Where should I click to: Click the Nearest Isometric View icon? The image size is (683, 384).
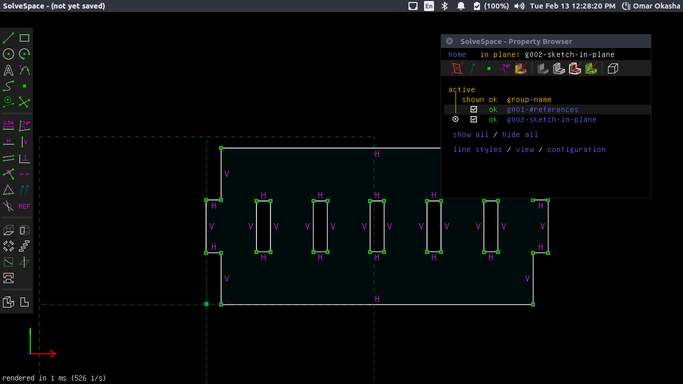(8, 302)
